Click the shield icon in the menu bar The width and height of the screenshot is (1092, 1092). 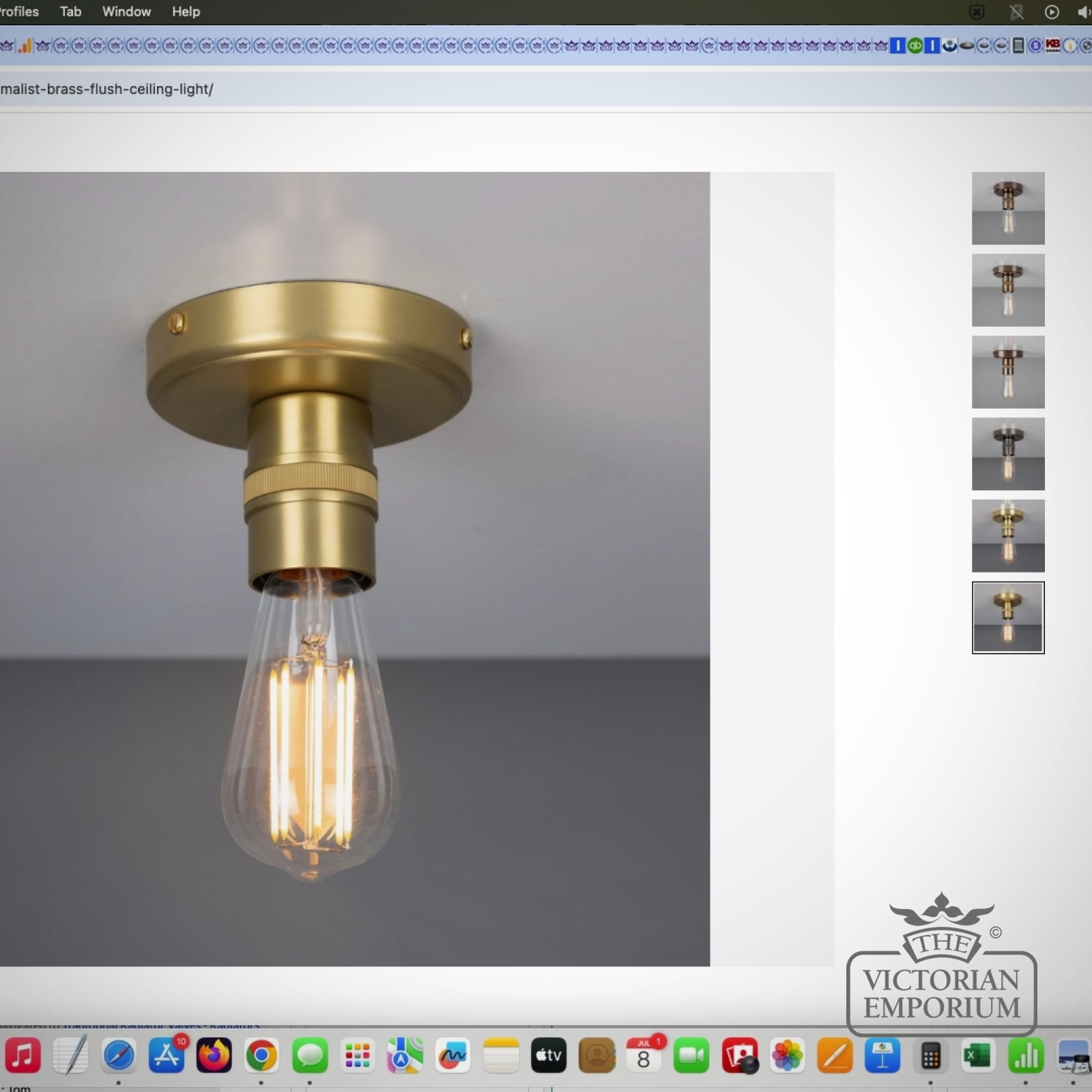tap(977, 12)
